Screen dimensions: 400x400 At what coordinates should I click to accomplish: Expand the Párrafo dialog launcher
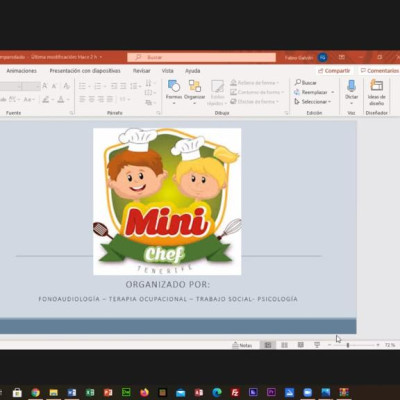tap(158, 113)
